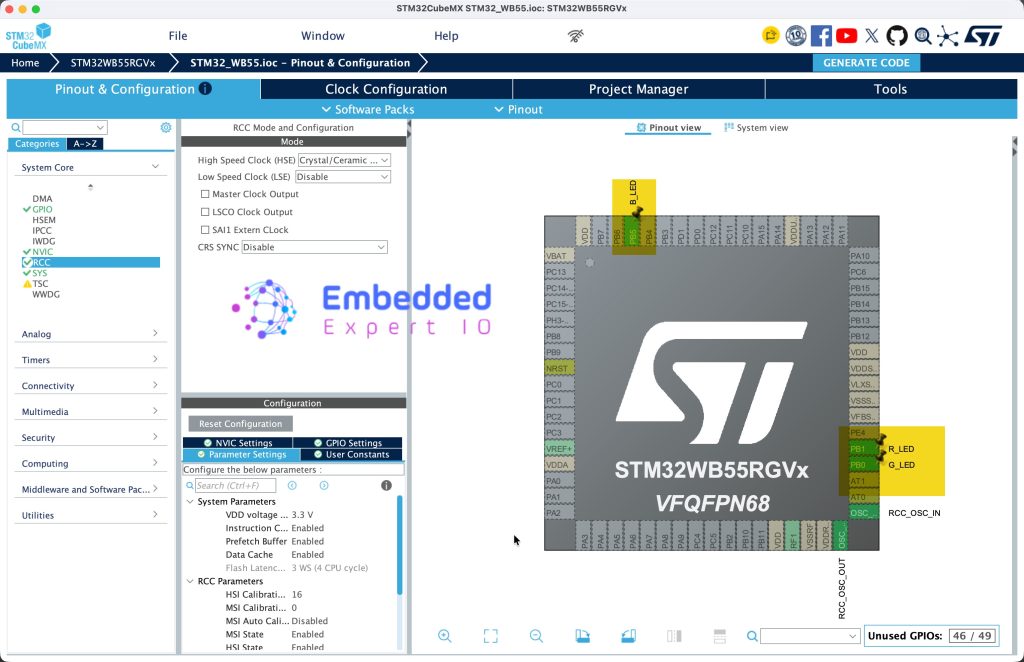Fit the chip to the view

coord(490,636)
